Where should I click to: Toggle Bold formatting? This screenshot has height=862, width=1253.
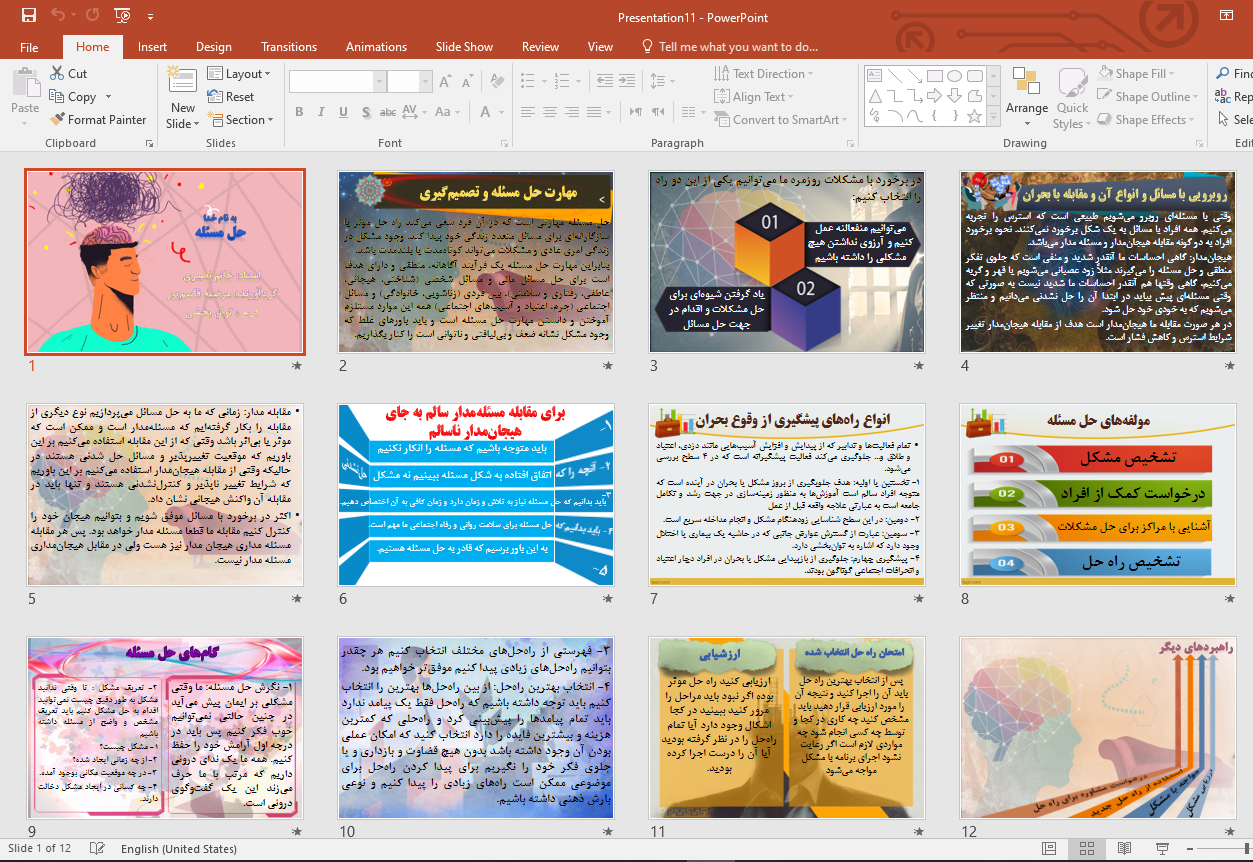[x=298, y=113]
